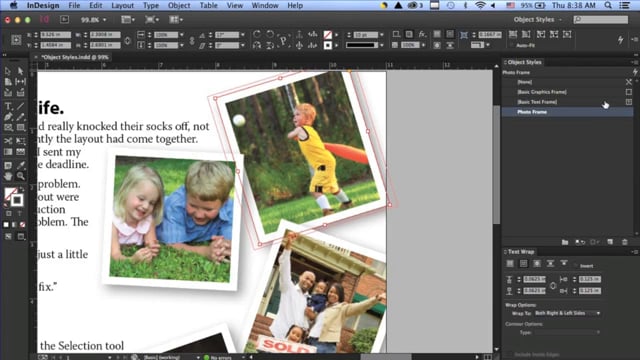Select the Free Transform tool
This screenshot has width=640, height=360.
tap(20, 141)
